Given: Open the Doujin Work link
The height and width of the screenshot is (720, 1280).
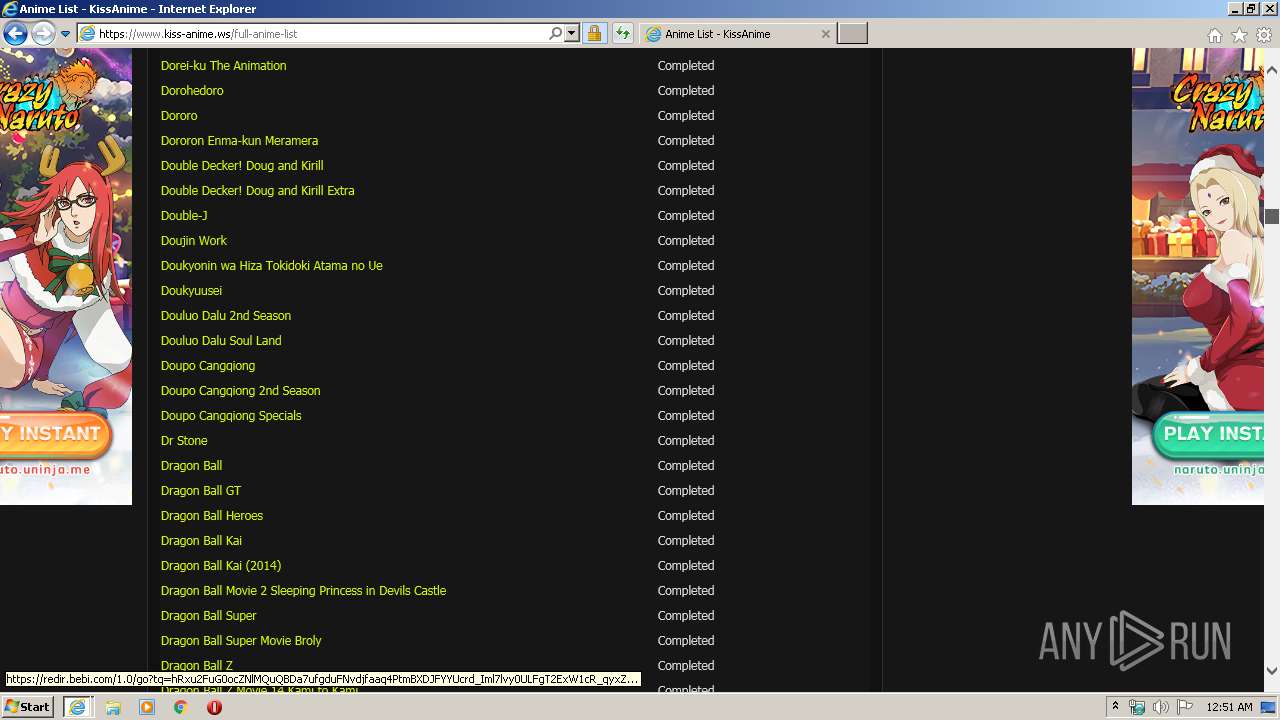Looking at the screenshot, I should [194, 241].
